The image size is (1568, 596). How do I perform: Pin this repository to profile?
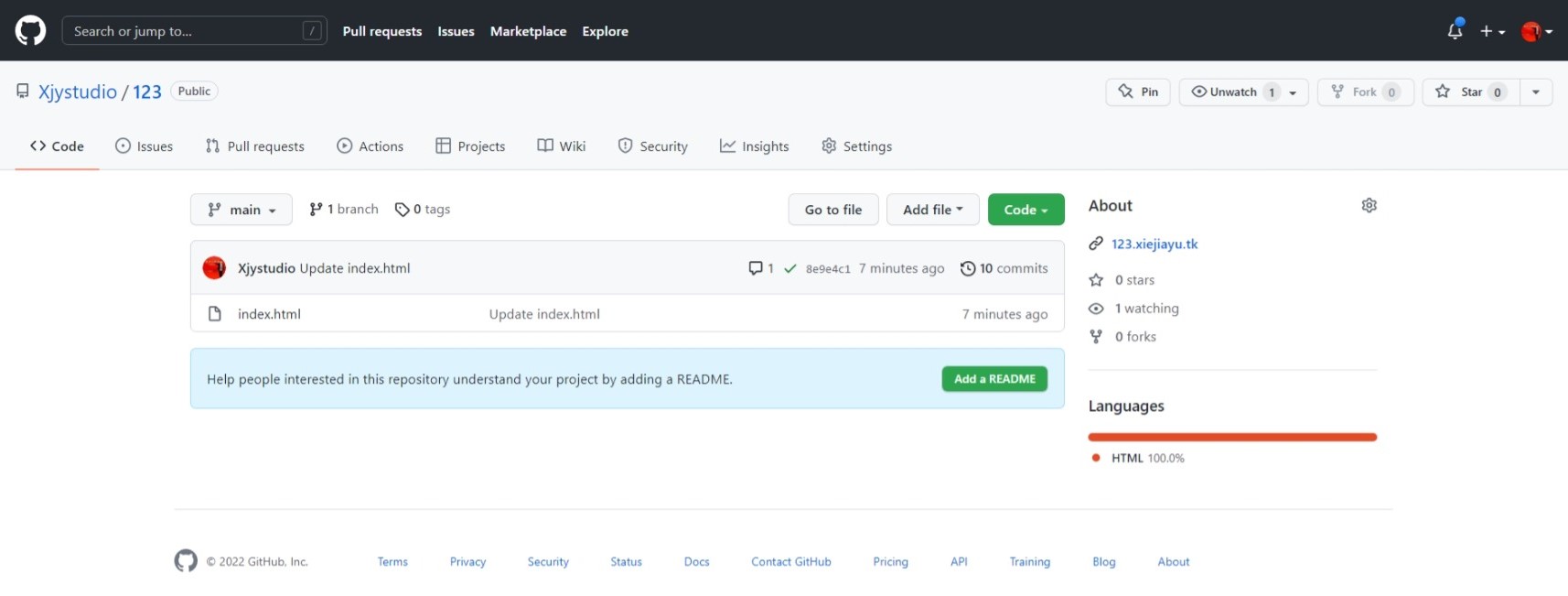click(1138, 92)
